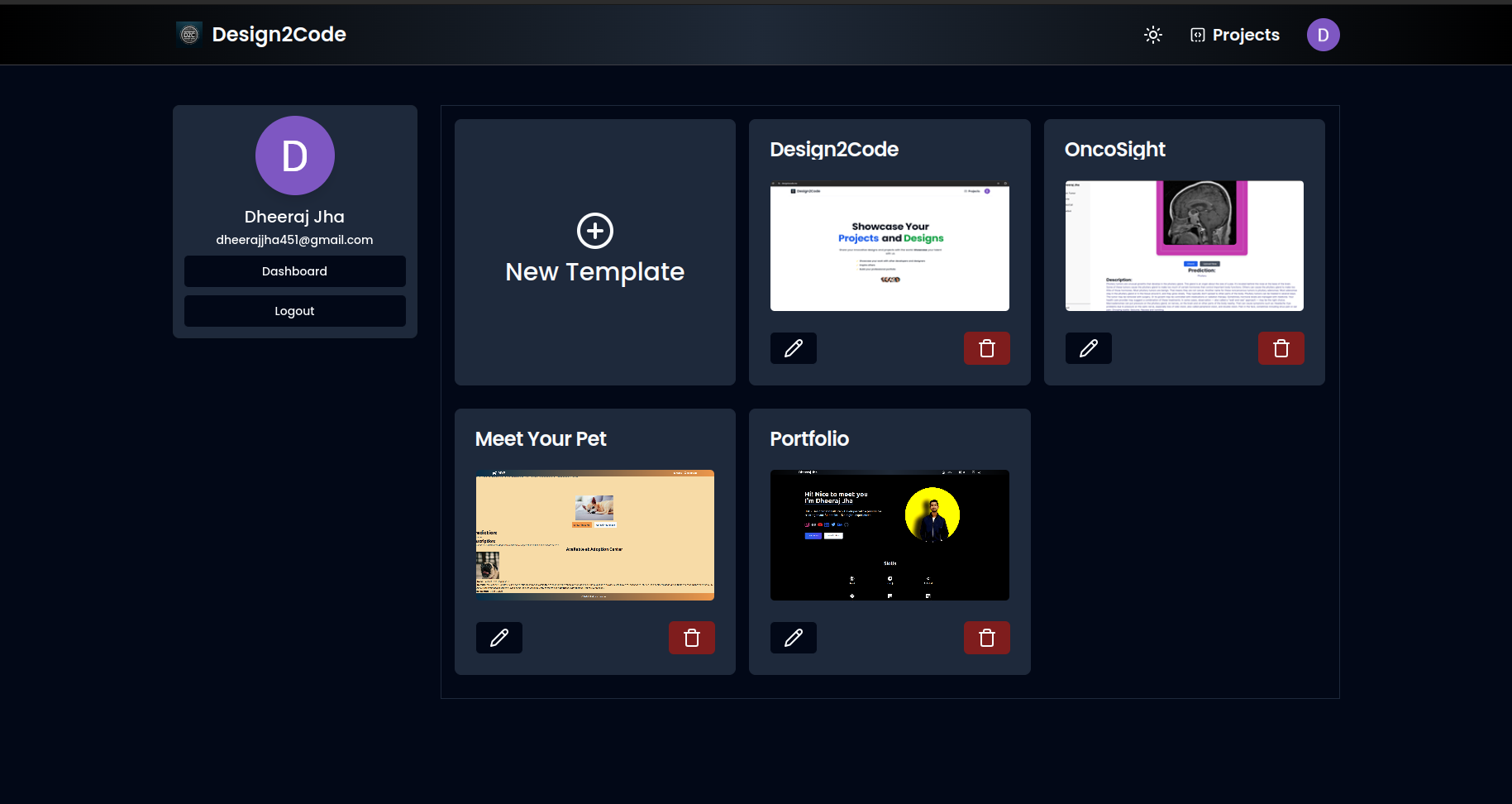This screenshot has width=1512, height=804.
Task: Click the large profile avatar D
Action: [295, 156]
